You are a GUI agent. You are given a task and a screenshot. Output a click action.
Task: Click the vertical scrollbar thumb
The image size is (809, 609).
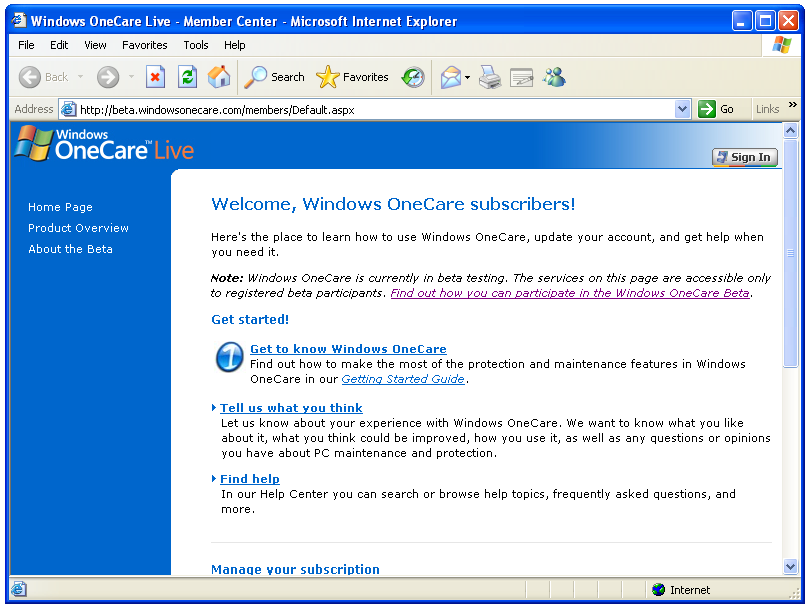pos(790,252)
